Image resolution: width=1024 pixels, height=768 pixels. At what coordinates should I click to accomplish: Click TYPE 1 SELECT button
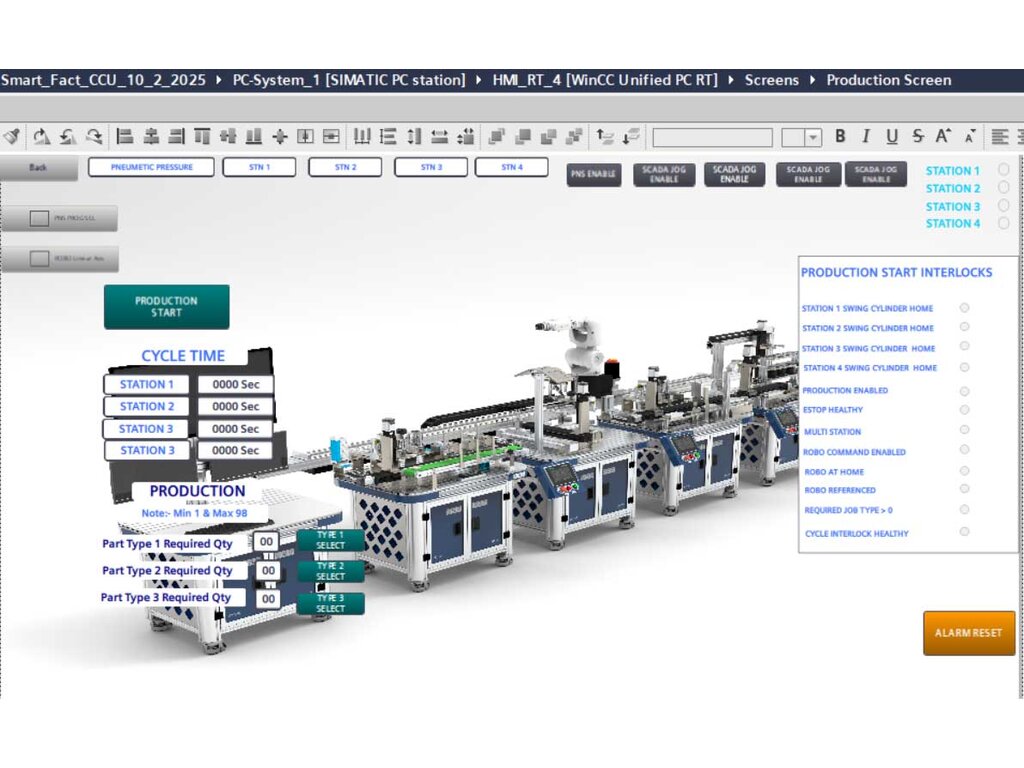coord(330,540)
